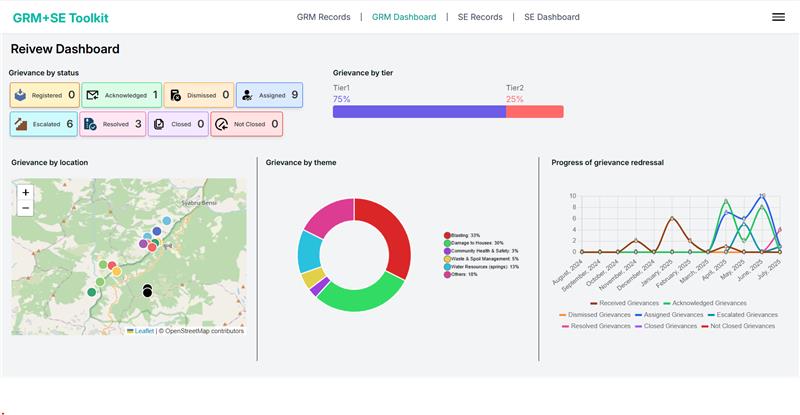Click the Assigned person icon
Screen dimensions: 800x415
point(247,95)
